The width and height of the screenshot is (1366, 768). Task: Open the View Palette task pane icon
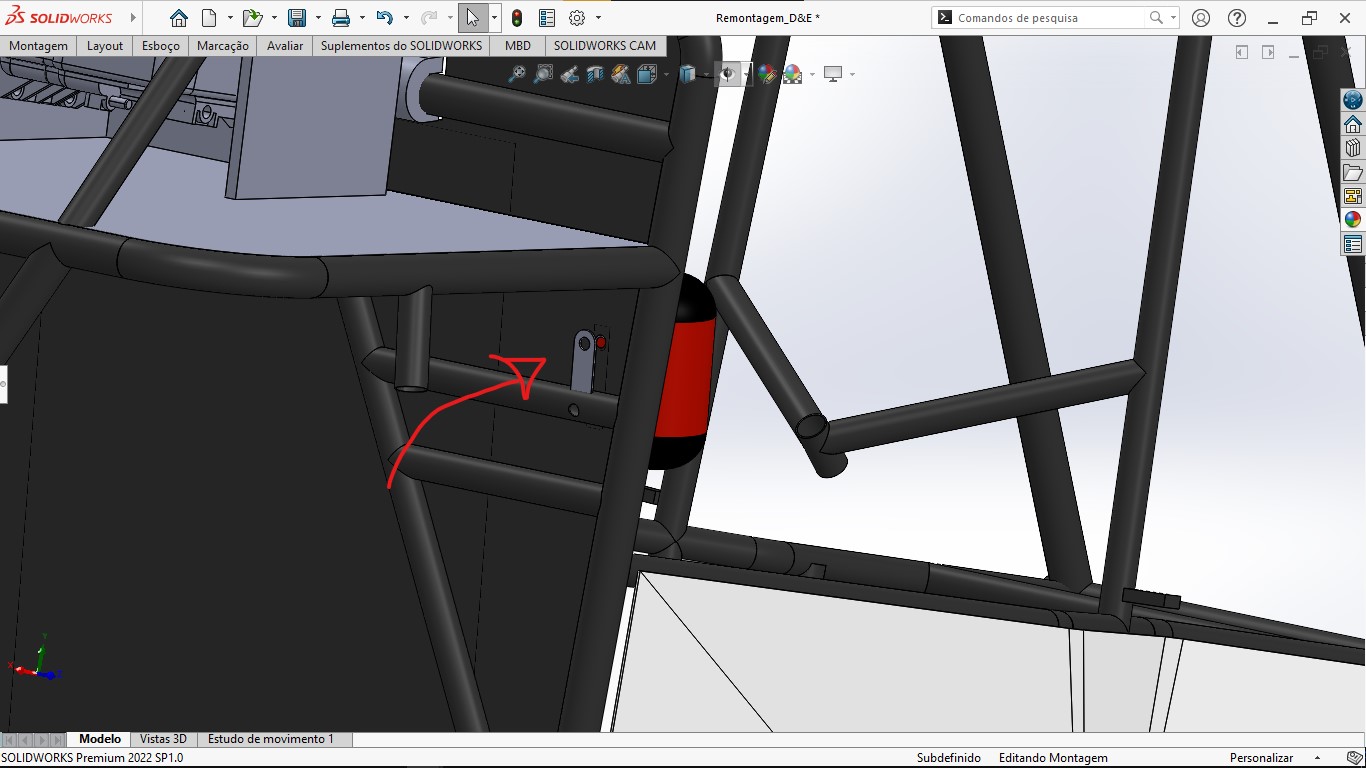1353,196
